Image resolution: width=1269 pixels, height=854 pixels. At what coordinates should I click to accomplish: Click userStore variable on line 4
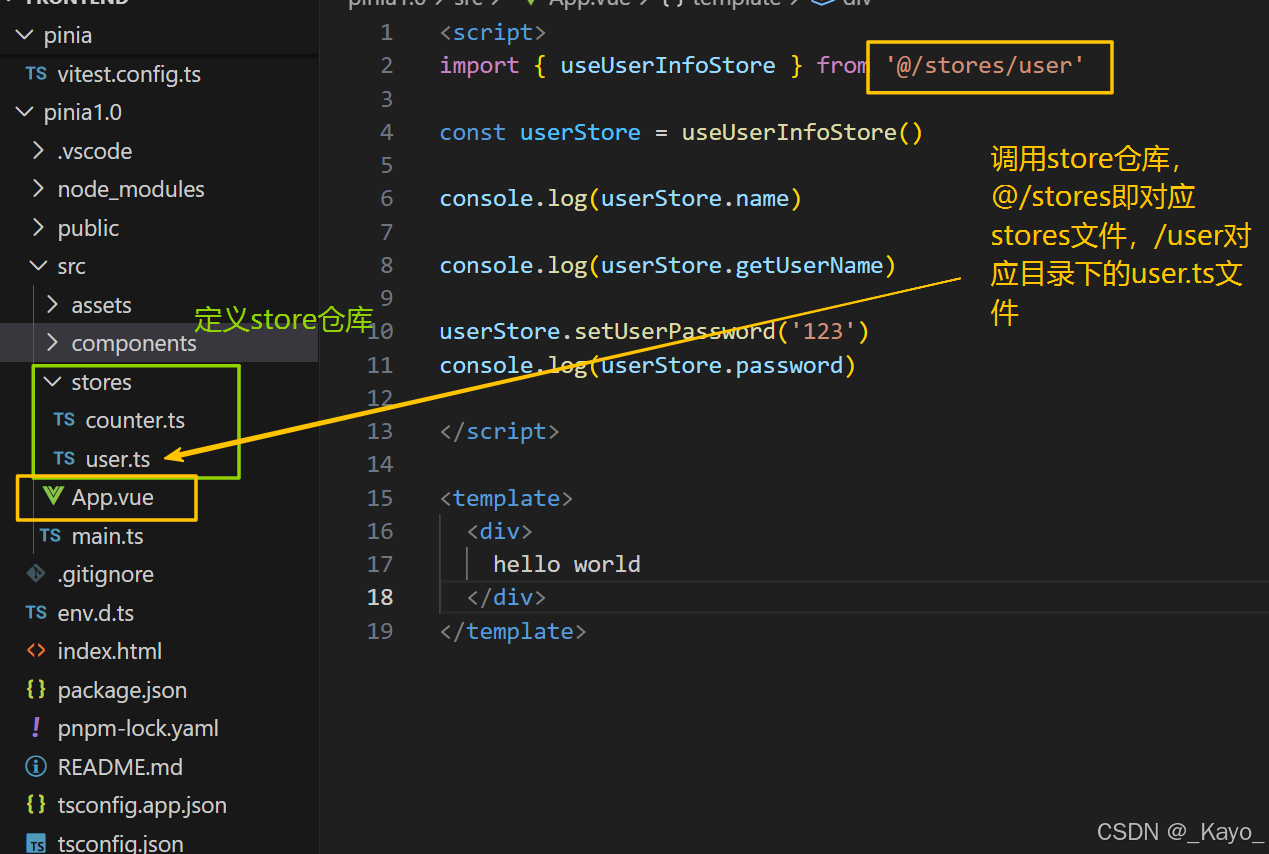(x=580, y=132)
